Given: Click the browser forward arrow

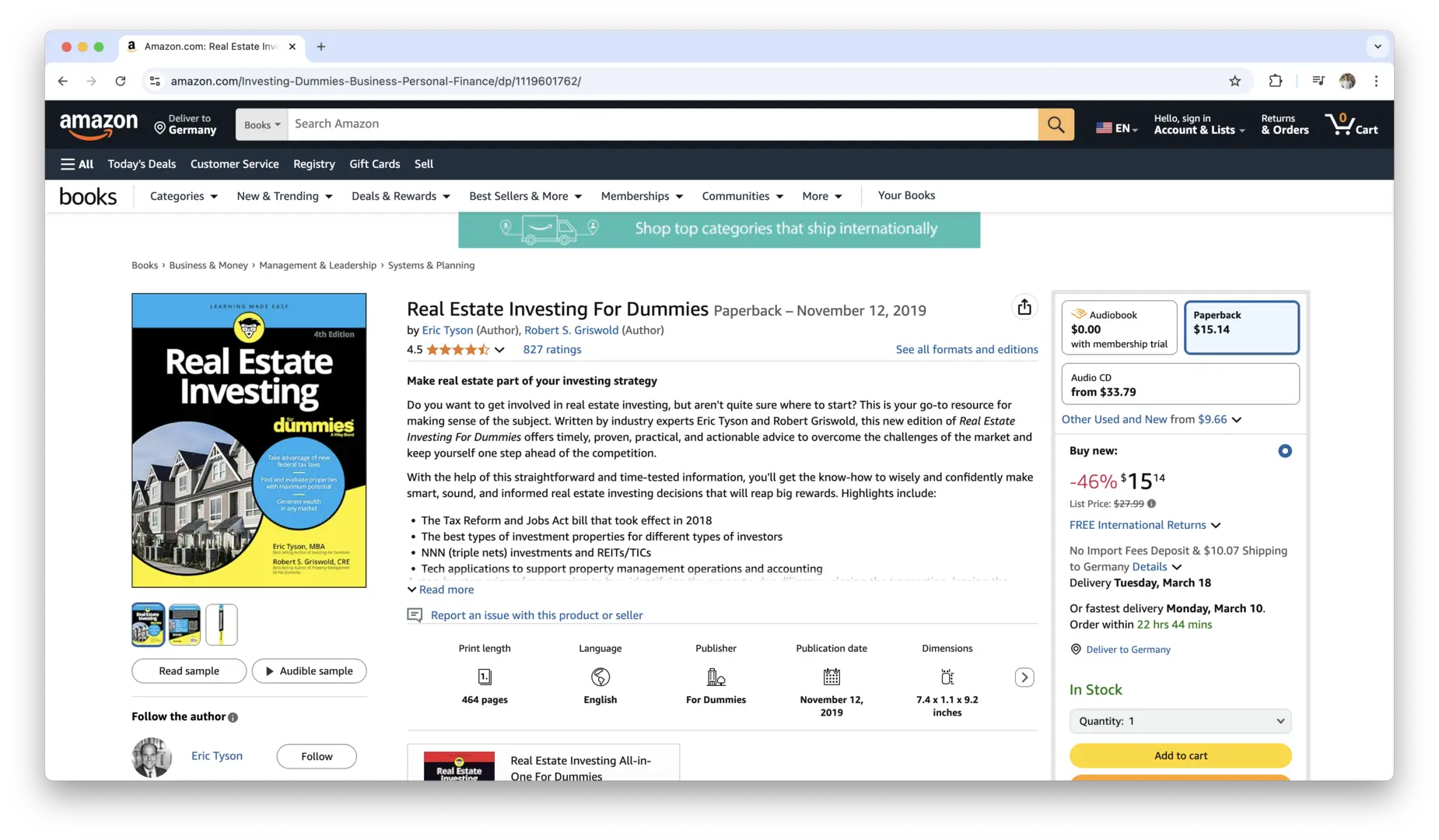Looking at the screenshot, I should (x=92, y=81).
